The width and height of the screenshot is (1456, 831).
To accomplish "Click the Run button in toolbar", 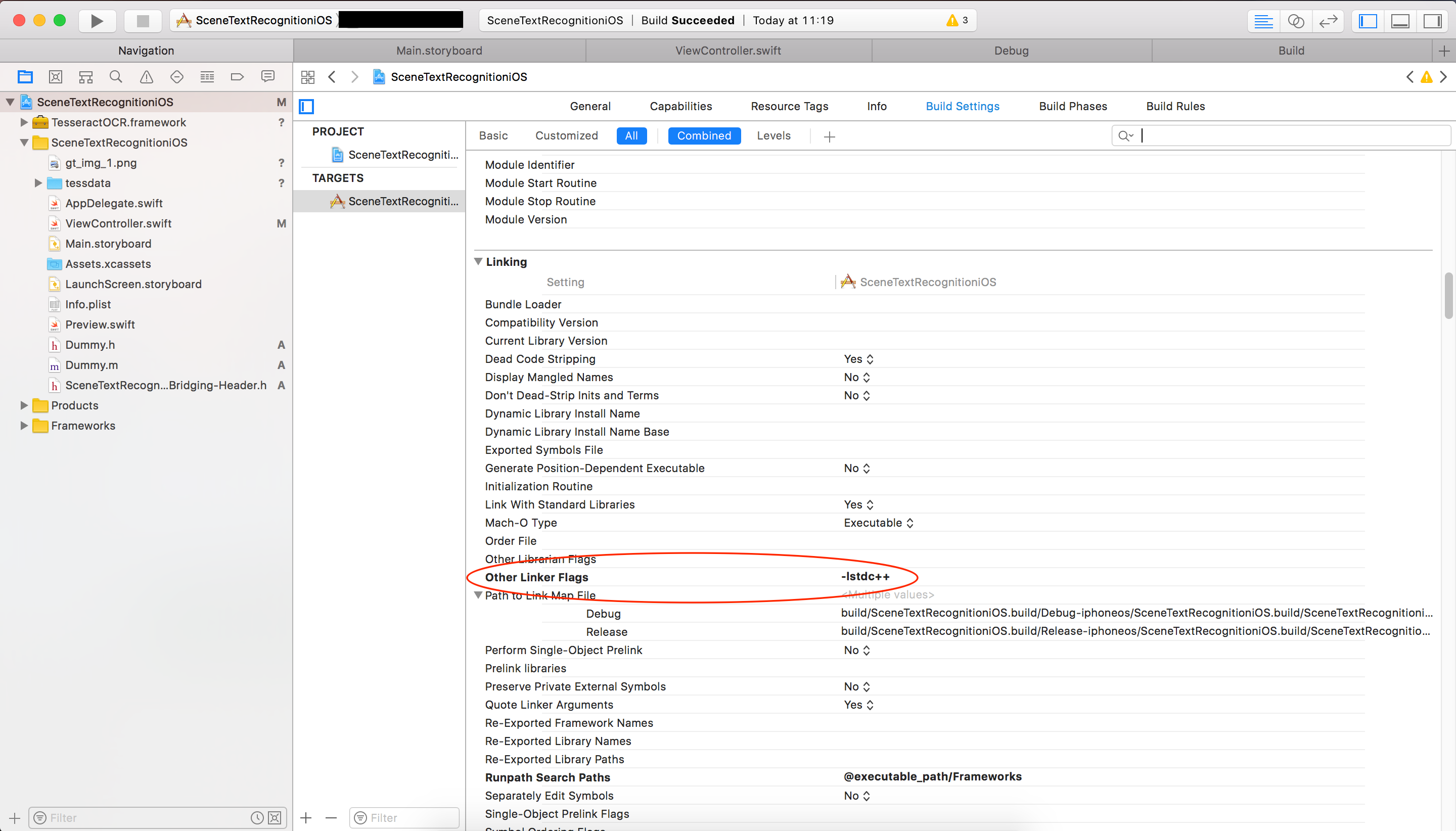I will click(96, 20).
